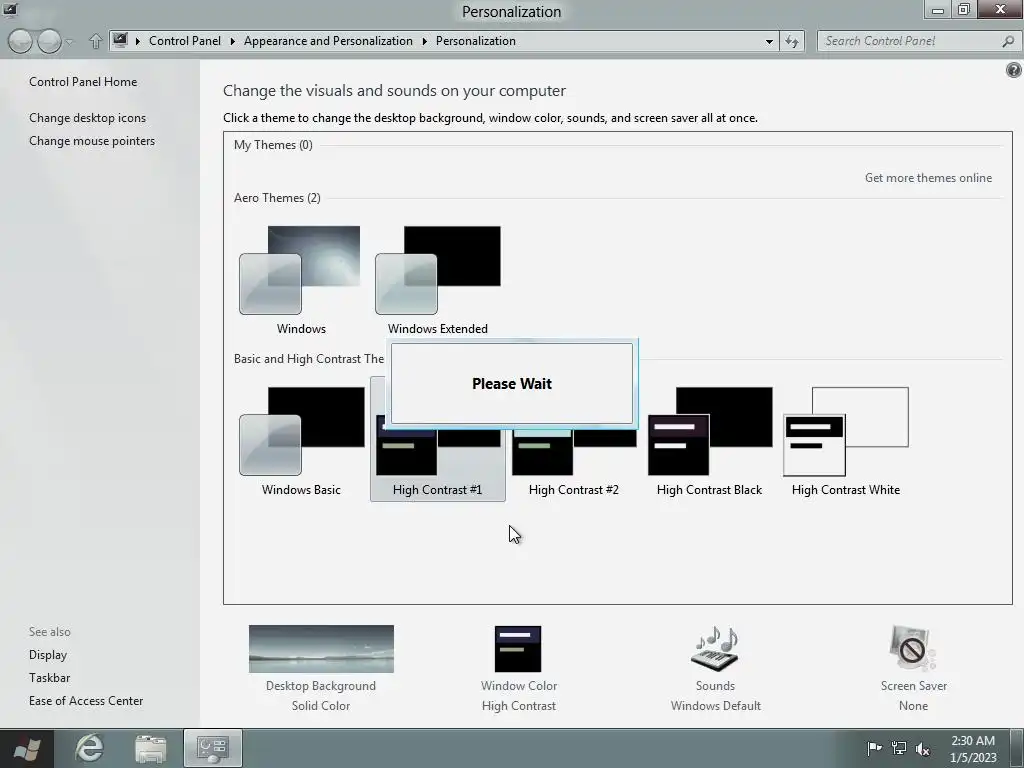The height and width of the screenshot is (768, 1024).
Task: Click the Forward navigation arrow
Action: point(49,41)
